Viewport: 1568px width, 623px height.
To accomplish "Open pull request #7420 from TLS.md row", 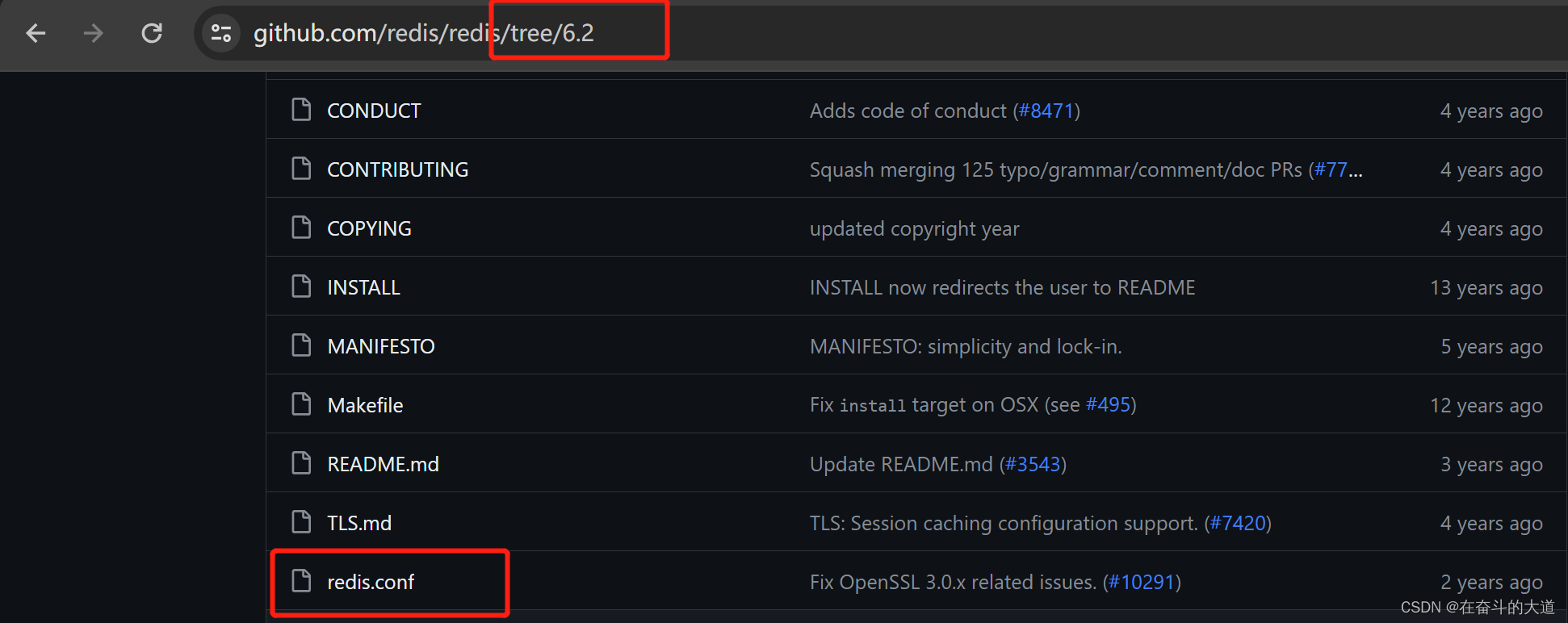I will (x=1239, y=523).
